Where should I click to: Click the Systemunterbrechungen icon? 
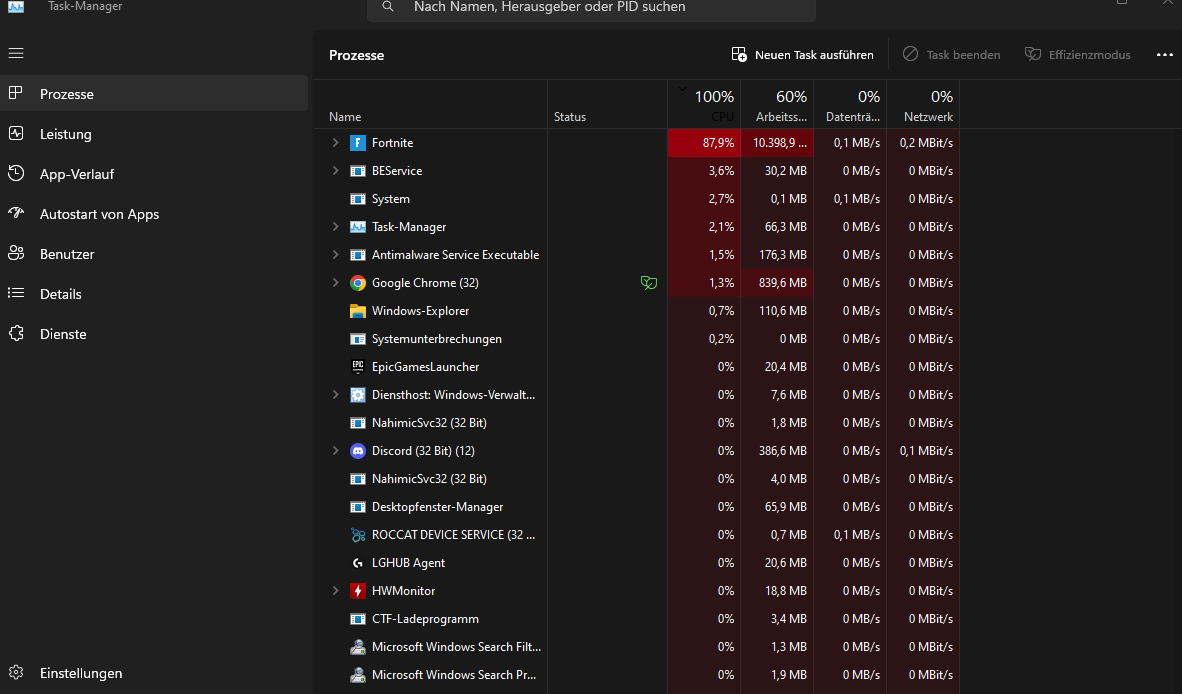tap(358, 339)
